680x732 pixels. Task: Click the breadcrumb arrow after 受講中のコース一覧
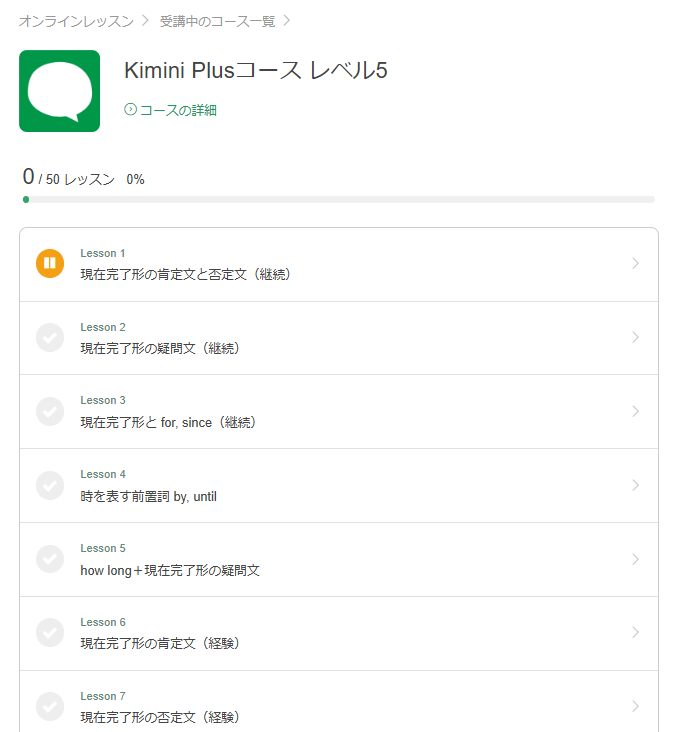(x=287, y=20)
